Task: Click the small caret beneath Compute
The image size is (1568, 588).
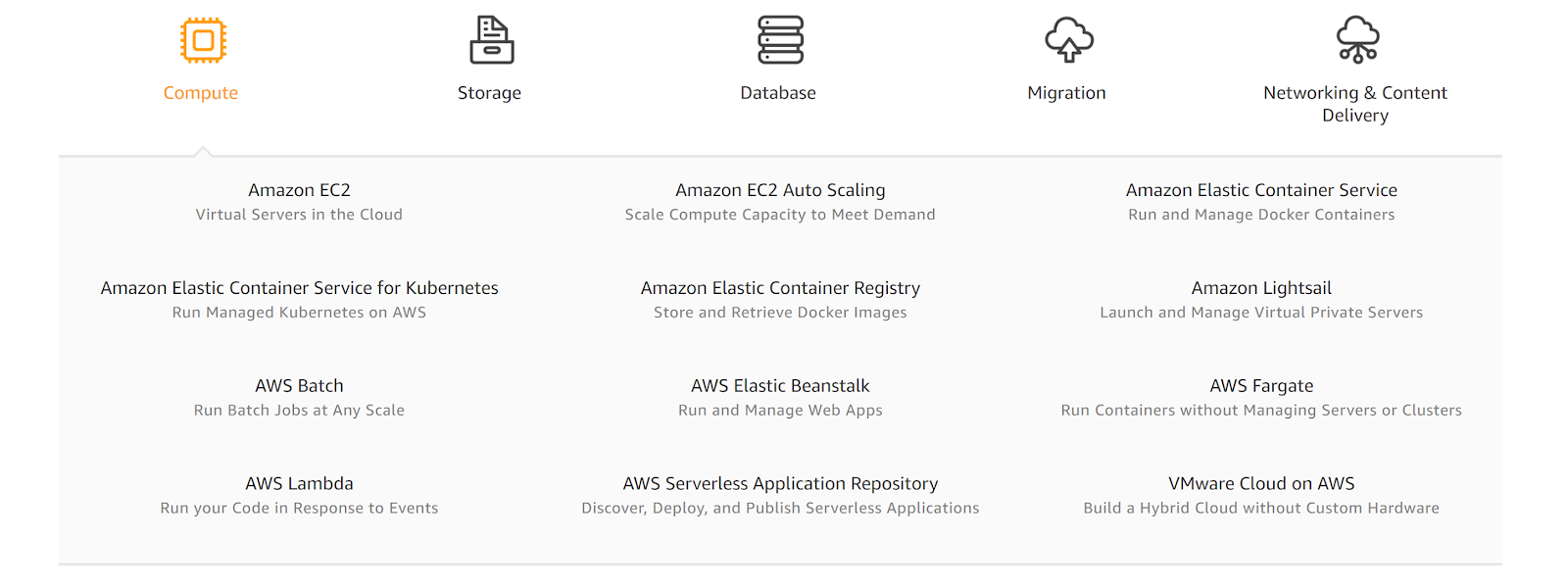Action: tap(201, 149)
